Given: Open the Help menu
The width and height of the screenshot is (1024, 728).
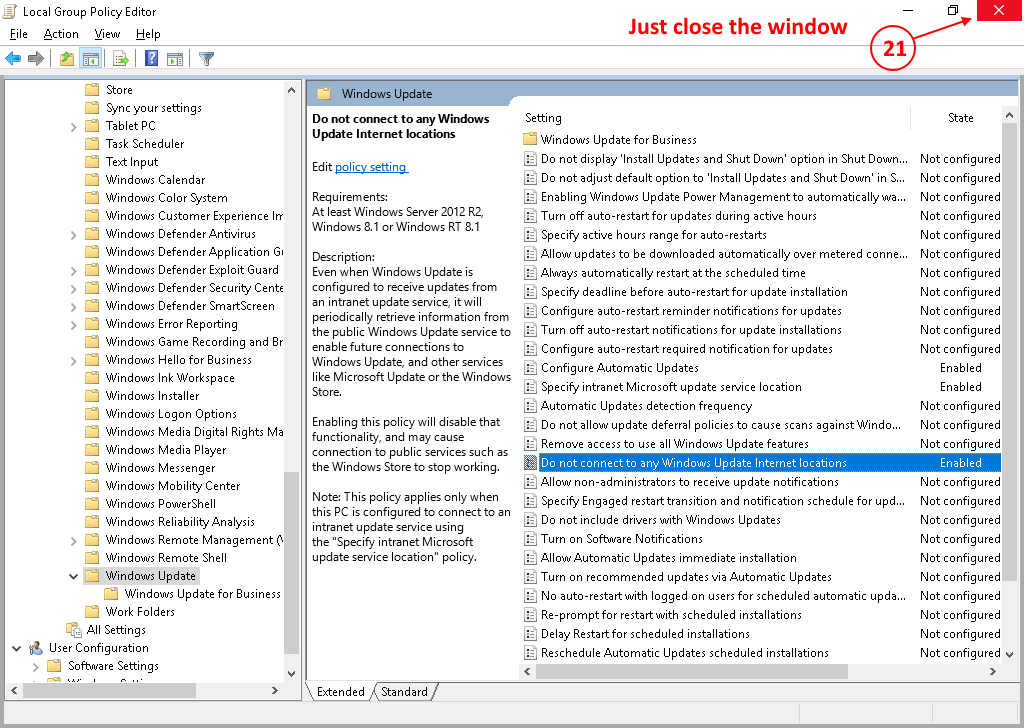Looking at the screenshot, I should 148,34.
